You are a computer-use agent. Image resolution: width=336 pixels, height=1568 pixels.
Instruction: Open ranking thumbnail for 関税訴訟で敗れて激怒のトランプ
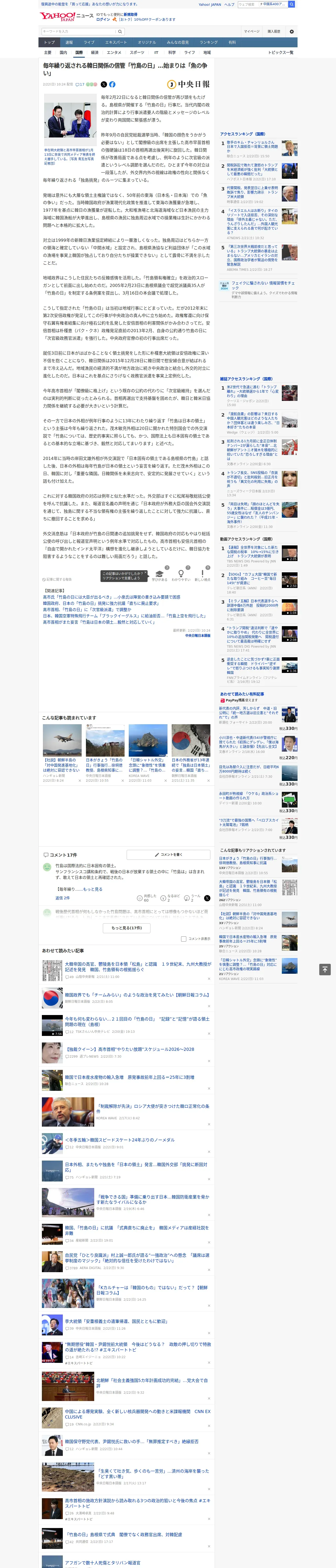(x=290, y=171)
